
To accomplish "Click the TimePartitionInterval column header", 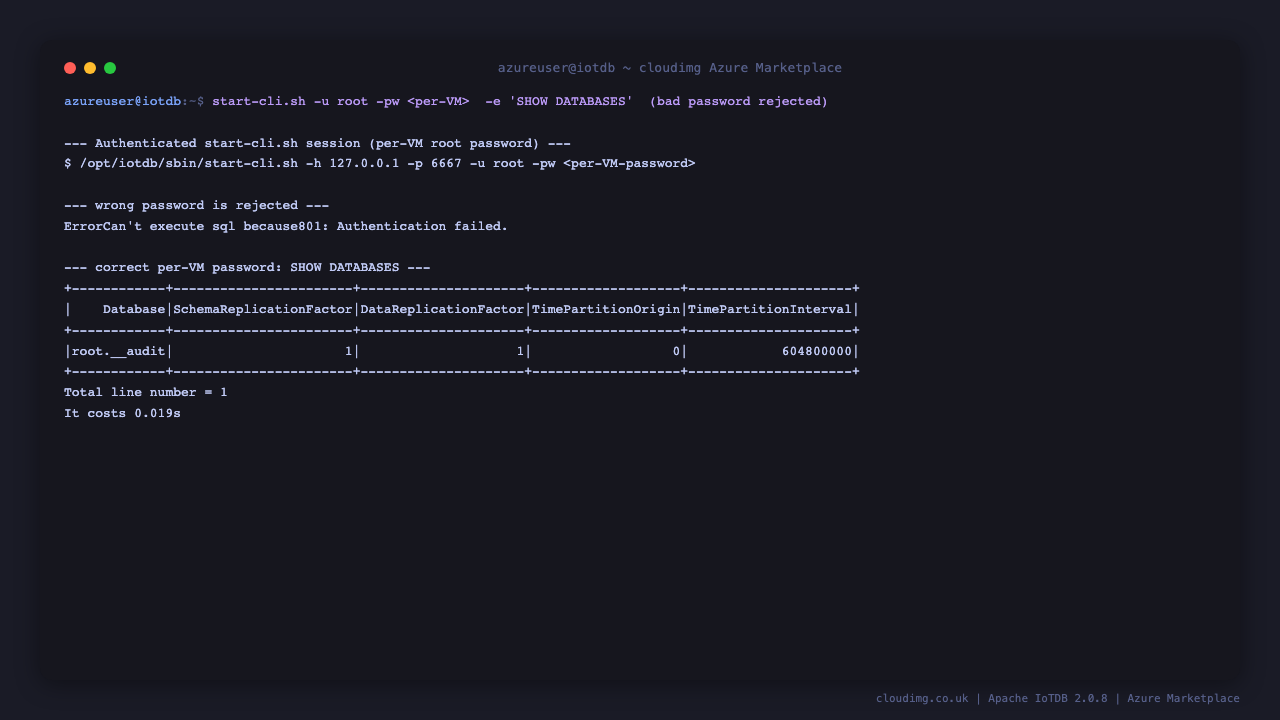I will pyautogui.click(x=770, y=310).
